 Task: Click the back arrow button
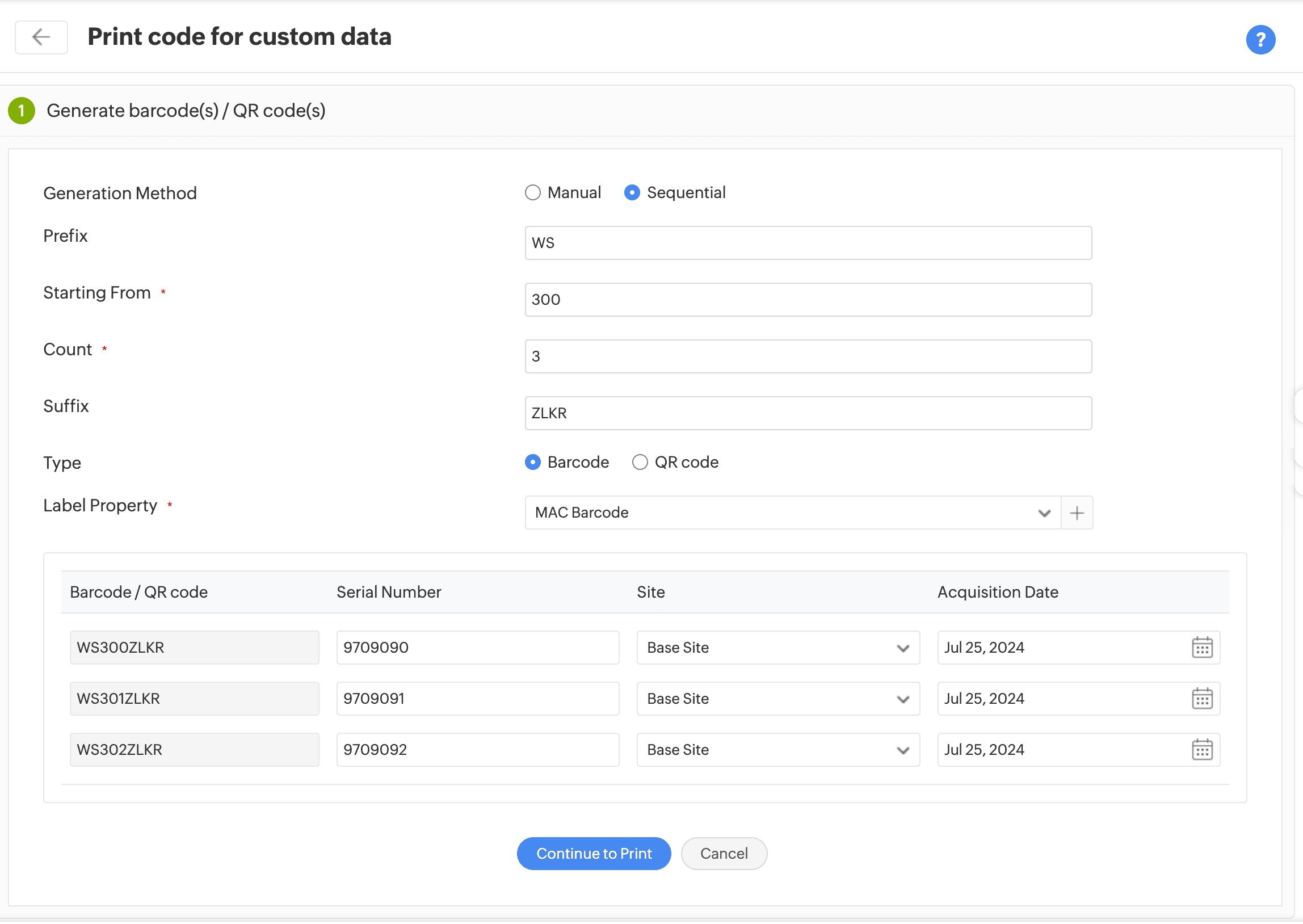pos(41,37)
